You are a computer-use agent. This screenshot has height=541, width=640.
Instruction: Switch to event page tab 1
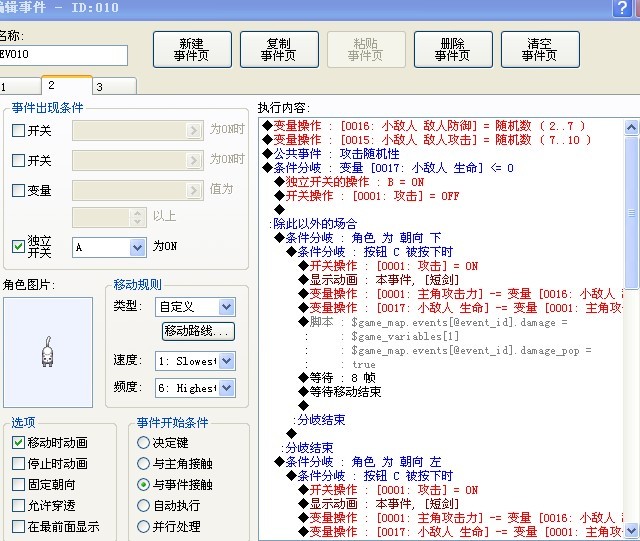click(x=20, y=87)
